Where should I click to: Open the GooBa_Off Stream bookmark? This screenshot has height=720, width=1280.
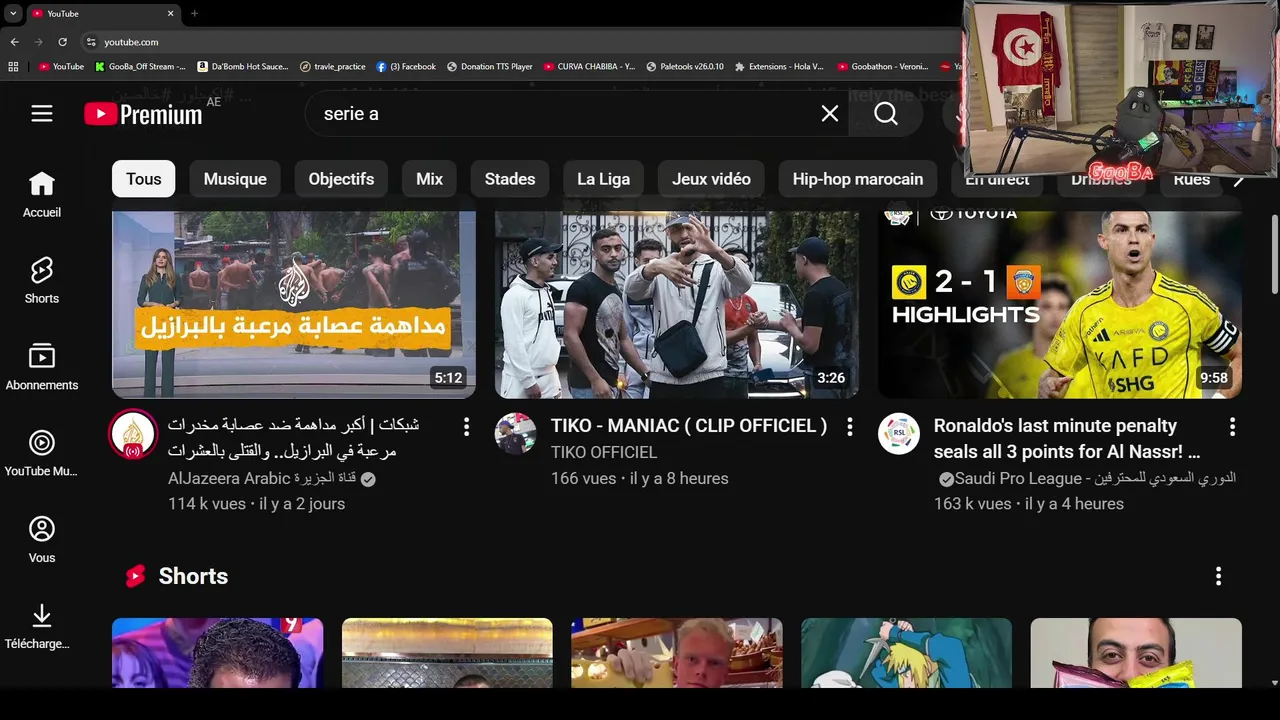140,67
